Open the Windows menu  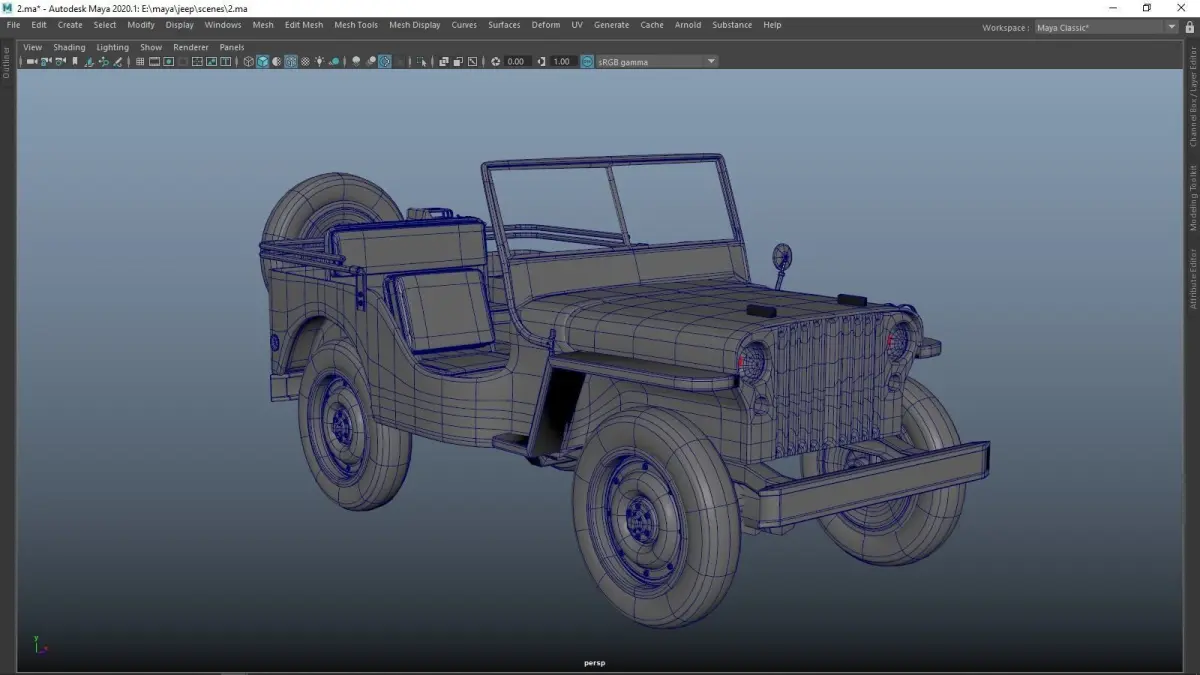point(223,25)
